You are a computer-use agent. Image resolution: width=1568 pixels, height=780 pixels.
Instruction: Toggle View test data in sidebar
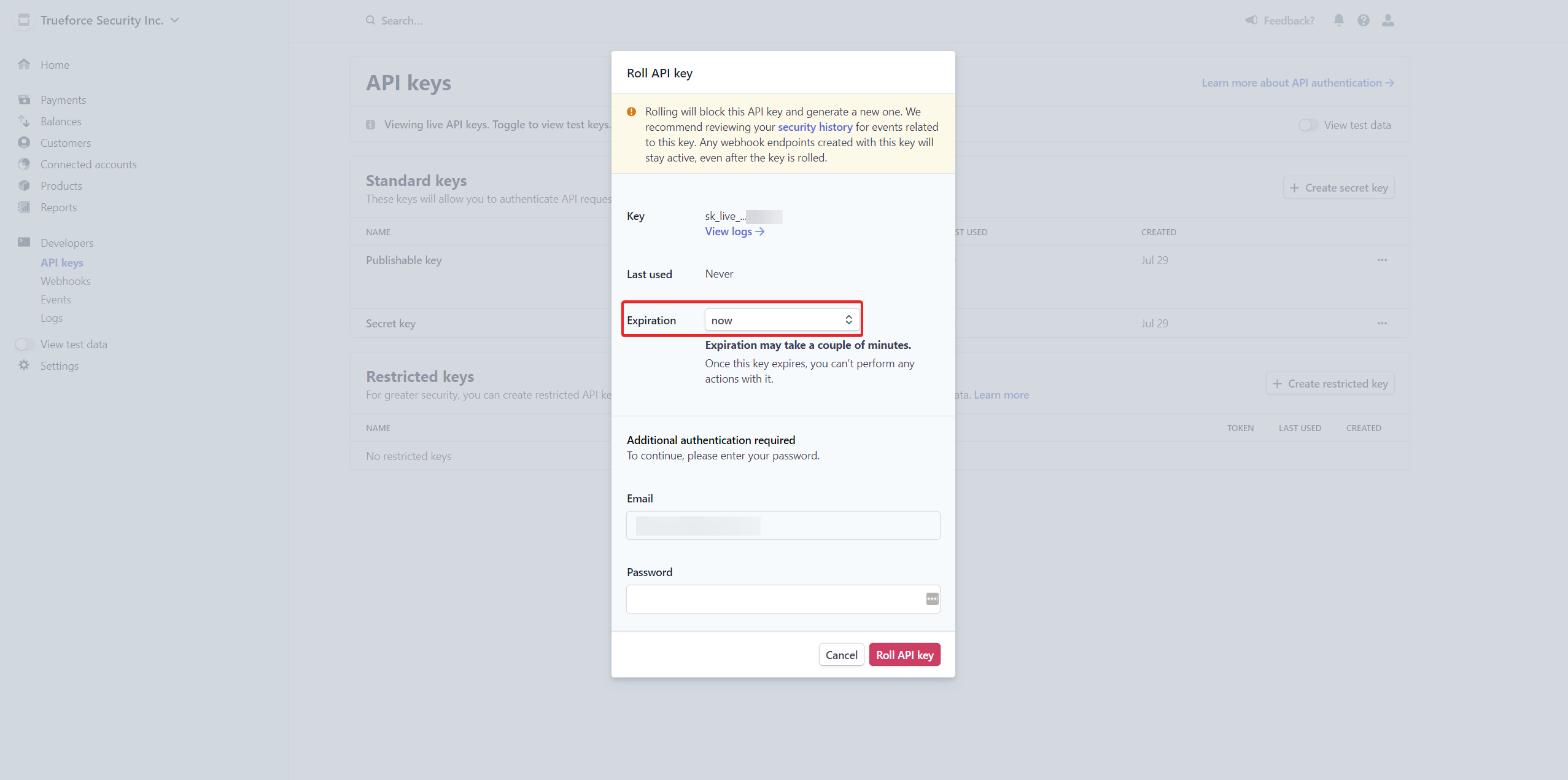[x=25, y=345]
